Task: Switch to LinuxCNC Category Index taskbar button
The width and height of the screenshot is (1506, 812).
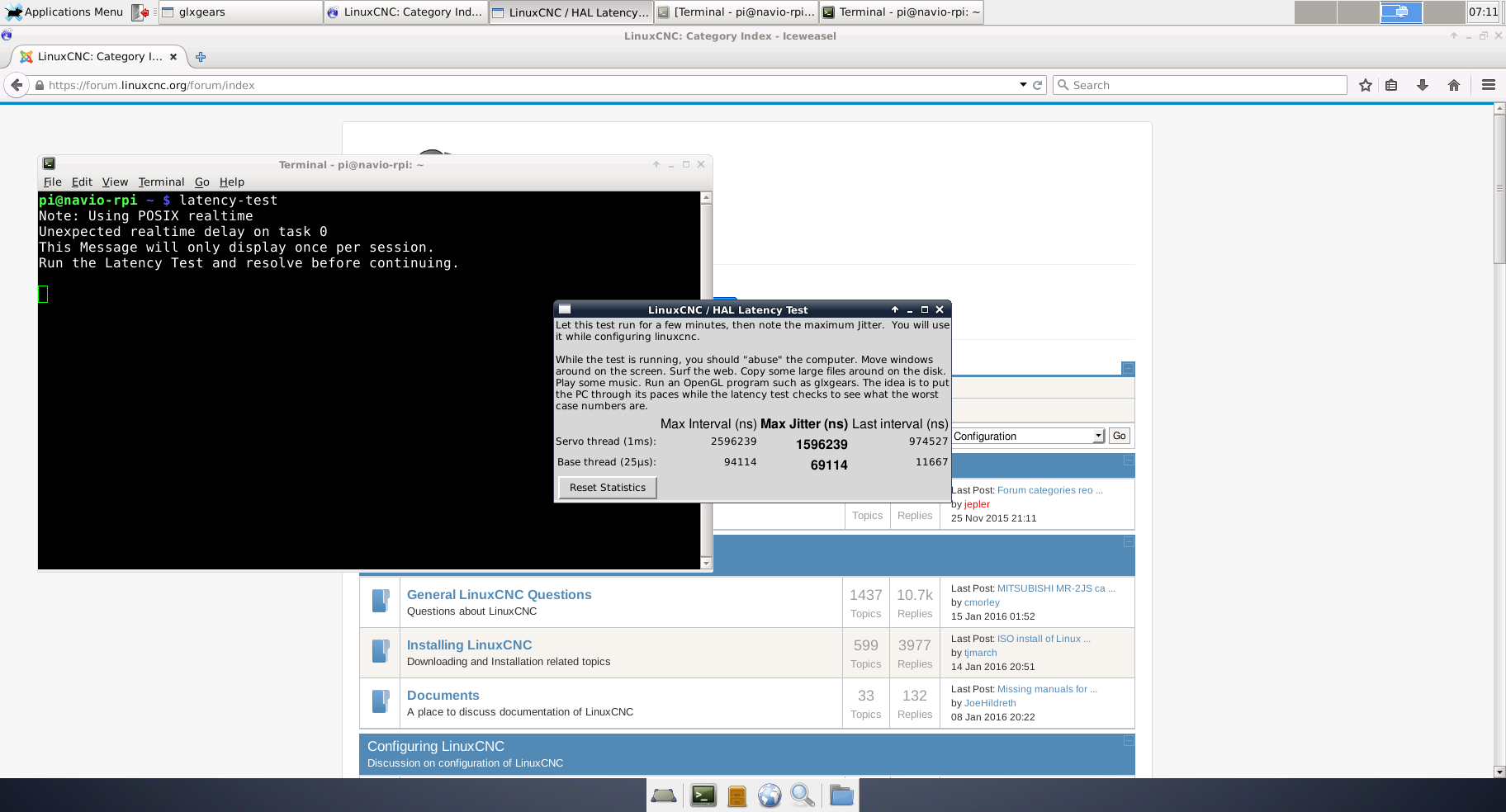Action: coord(405,12)
